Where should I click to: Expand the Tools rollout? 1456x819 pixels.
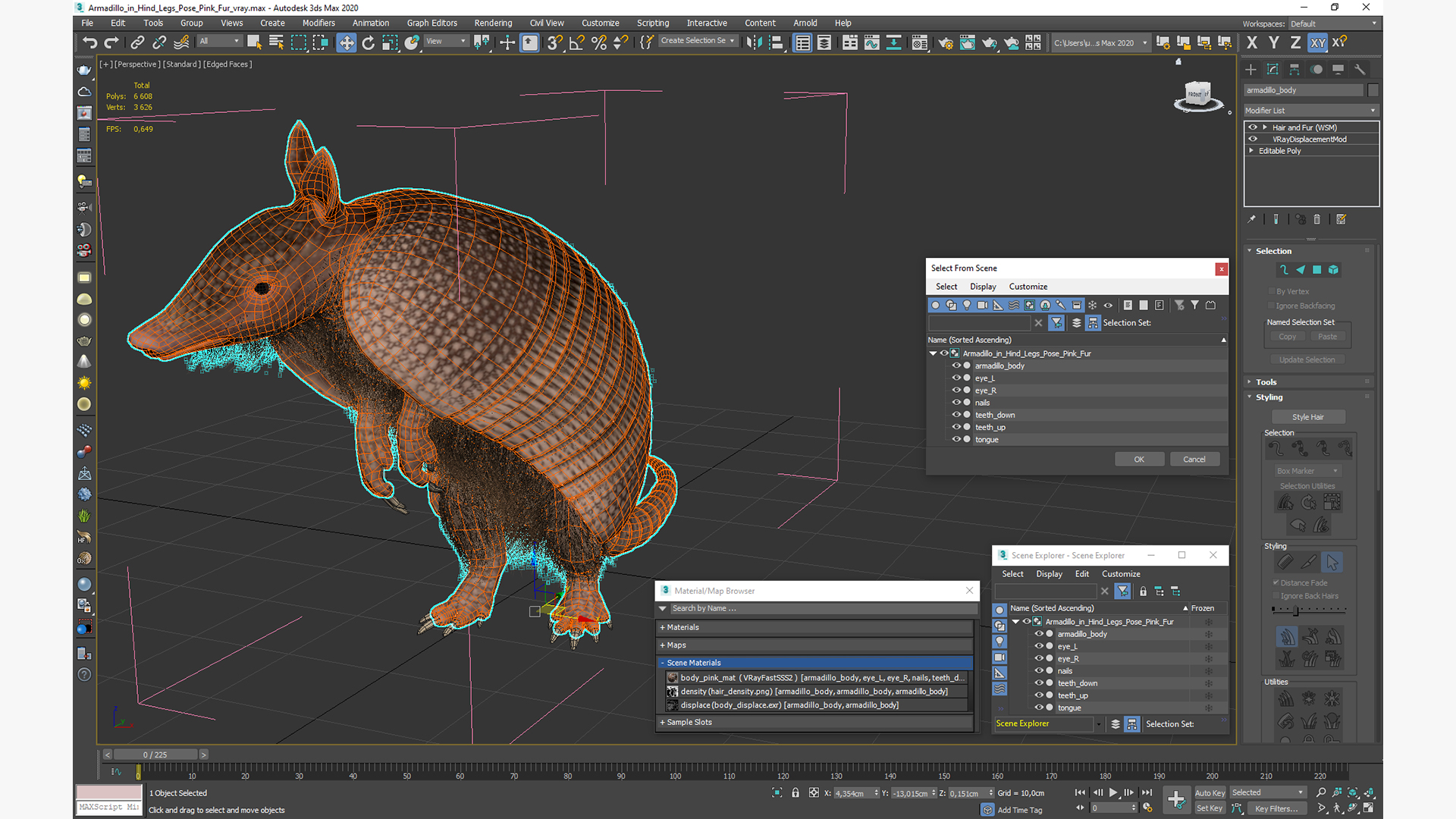[x=1266, y=382]
